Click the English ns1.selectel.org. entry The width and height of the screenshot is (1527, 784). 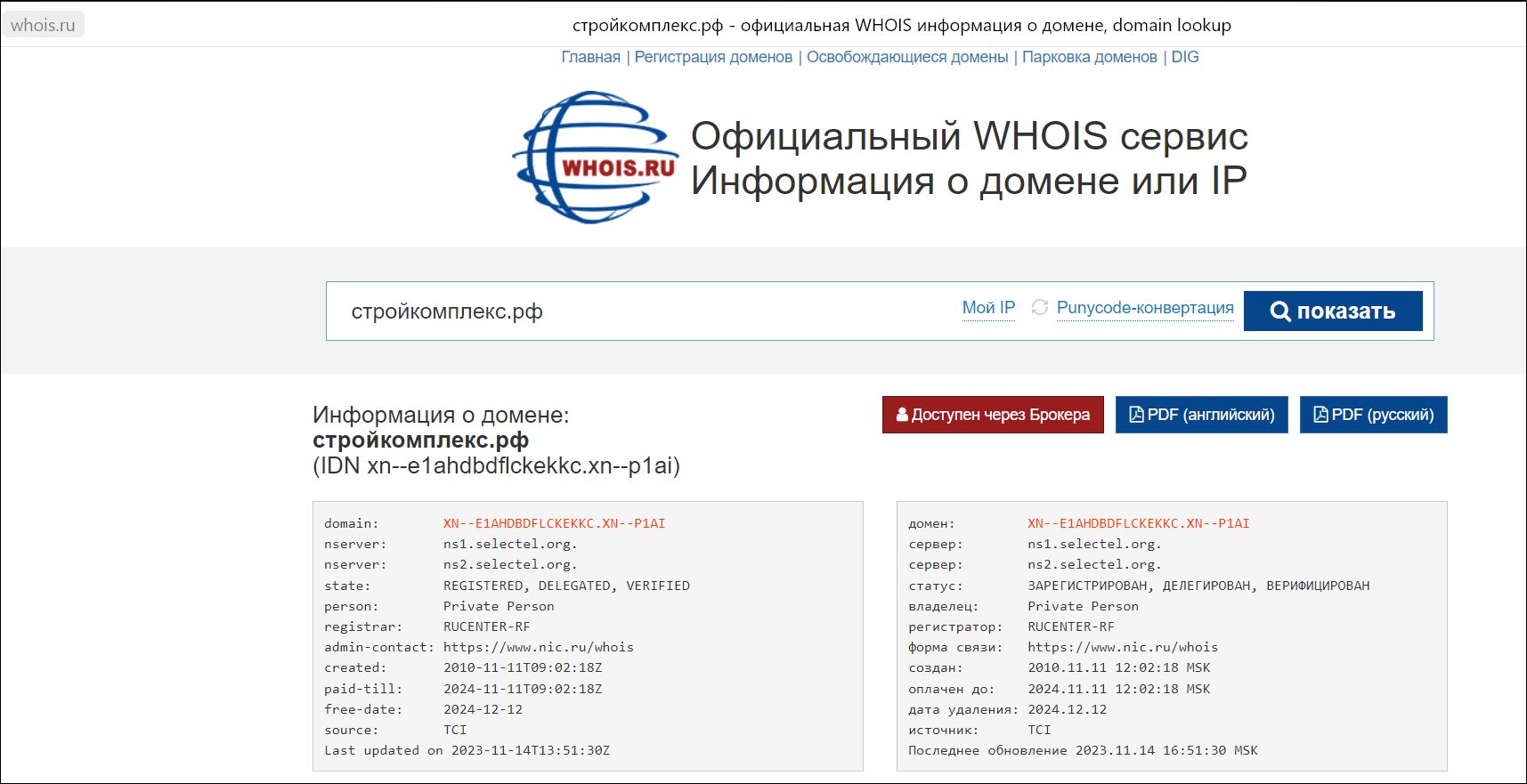[x=510, y=544]
